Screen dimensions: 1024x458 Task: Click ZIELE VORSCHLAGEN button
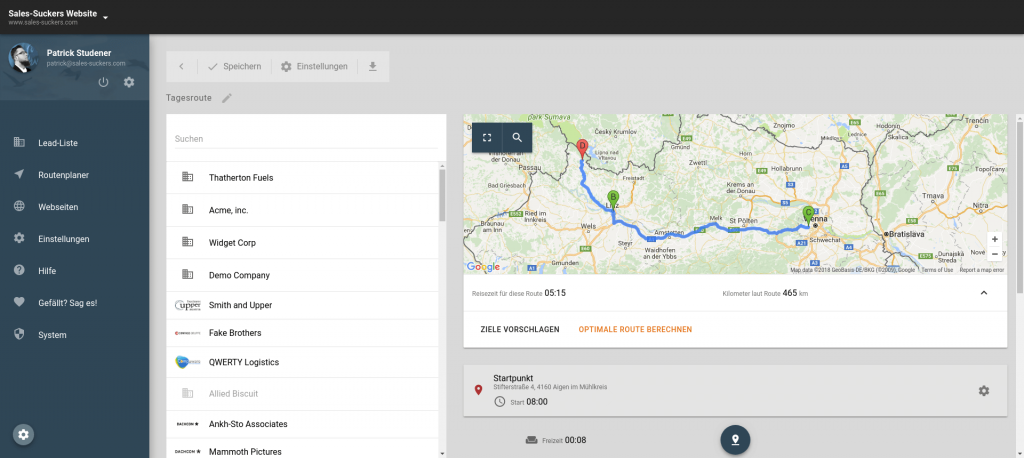[520, 329]
